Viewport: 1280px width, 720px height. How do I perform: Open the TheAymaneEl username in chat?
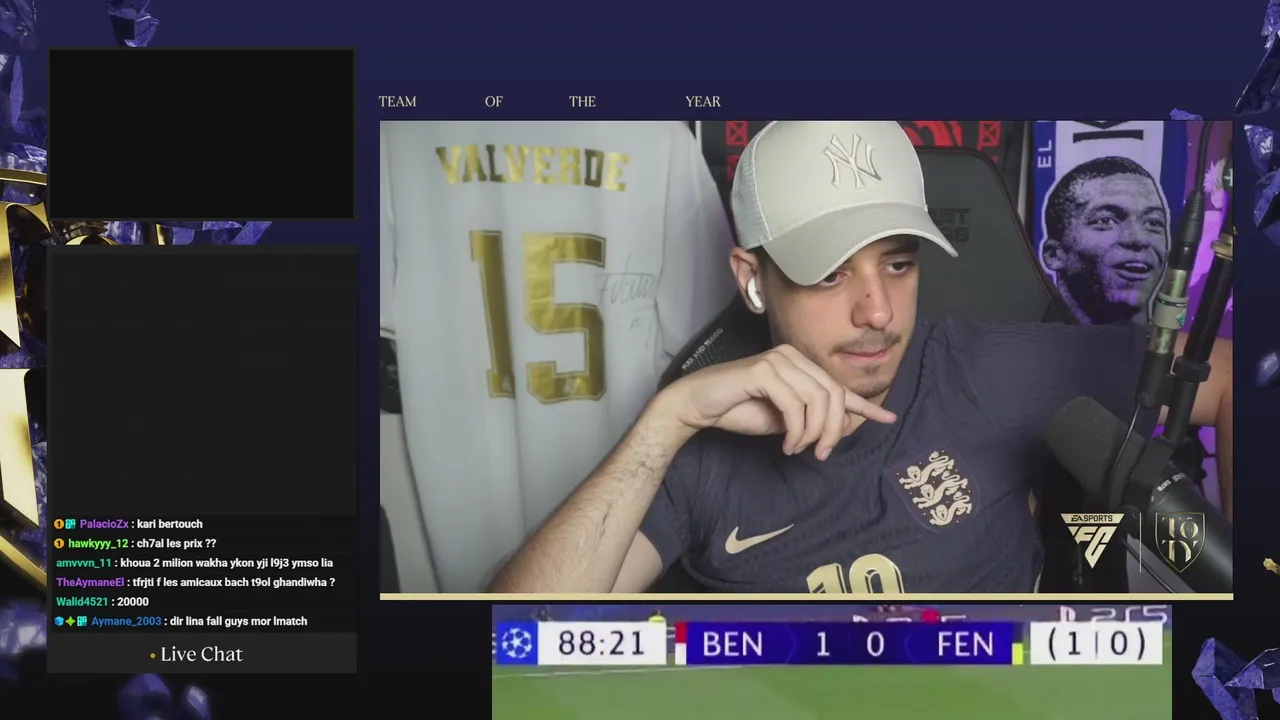point(90,582)
